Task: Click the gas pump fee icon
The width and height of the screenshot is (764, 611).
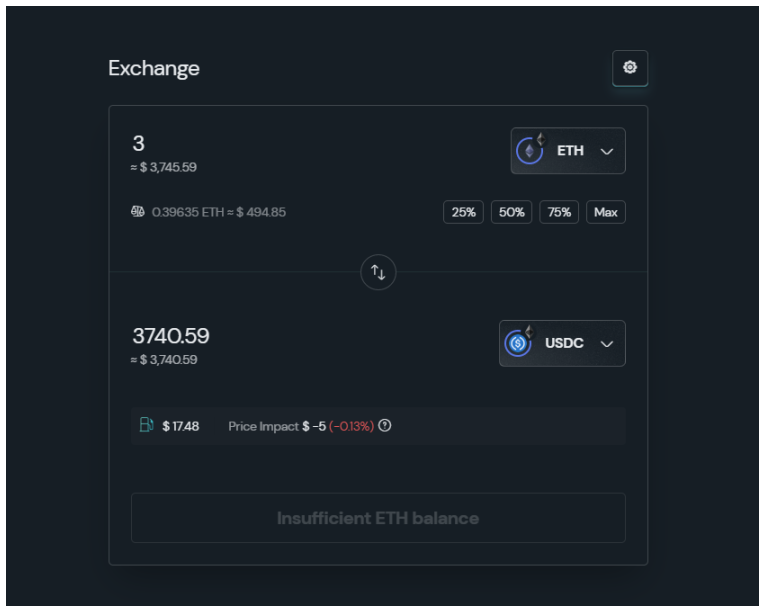Action: (x=147, y=425)
